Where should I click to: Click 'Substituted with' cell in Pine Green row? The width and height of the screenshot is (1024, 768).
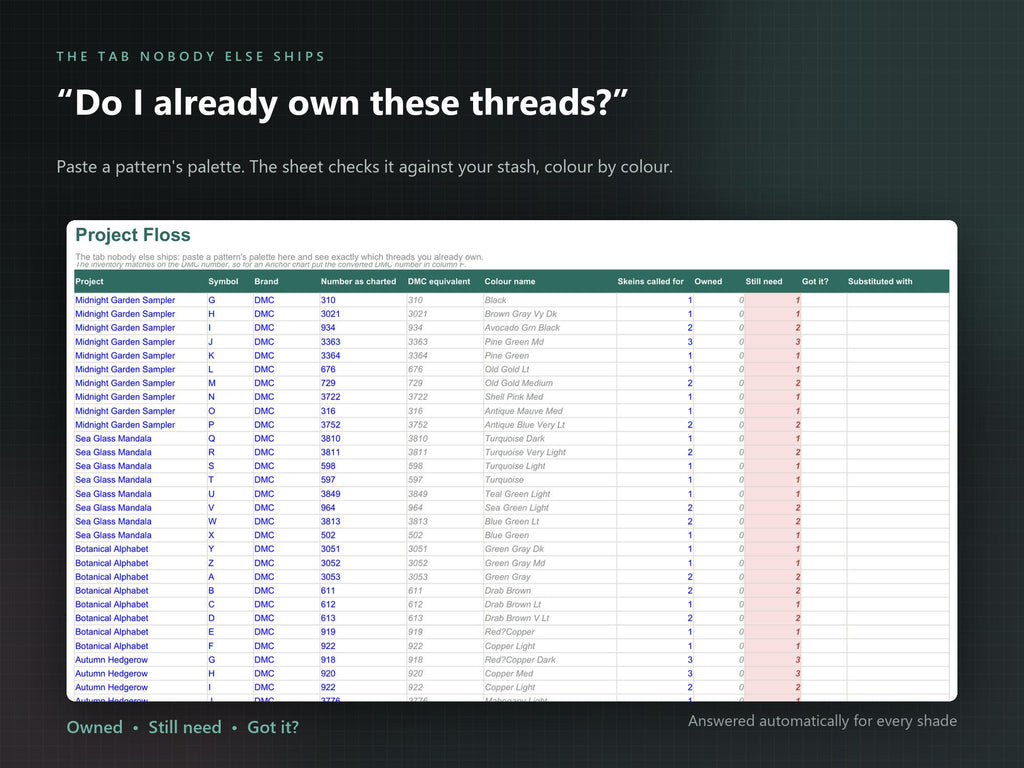pos(898,356)
